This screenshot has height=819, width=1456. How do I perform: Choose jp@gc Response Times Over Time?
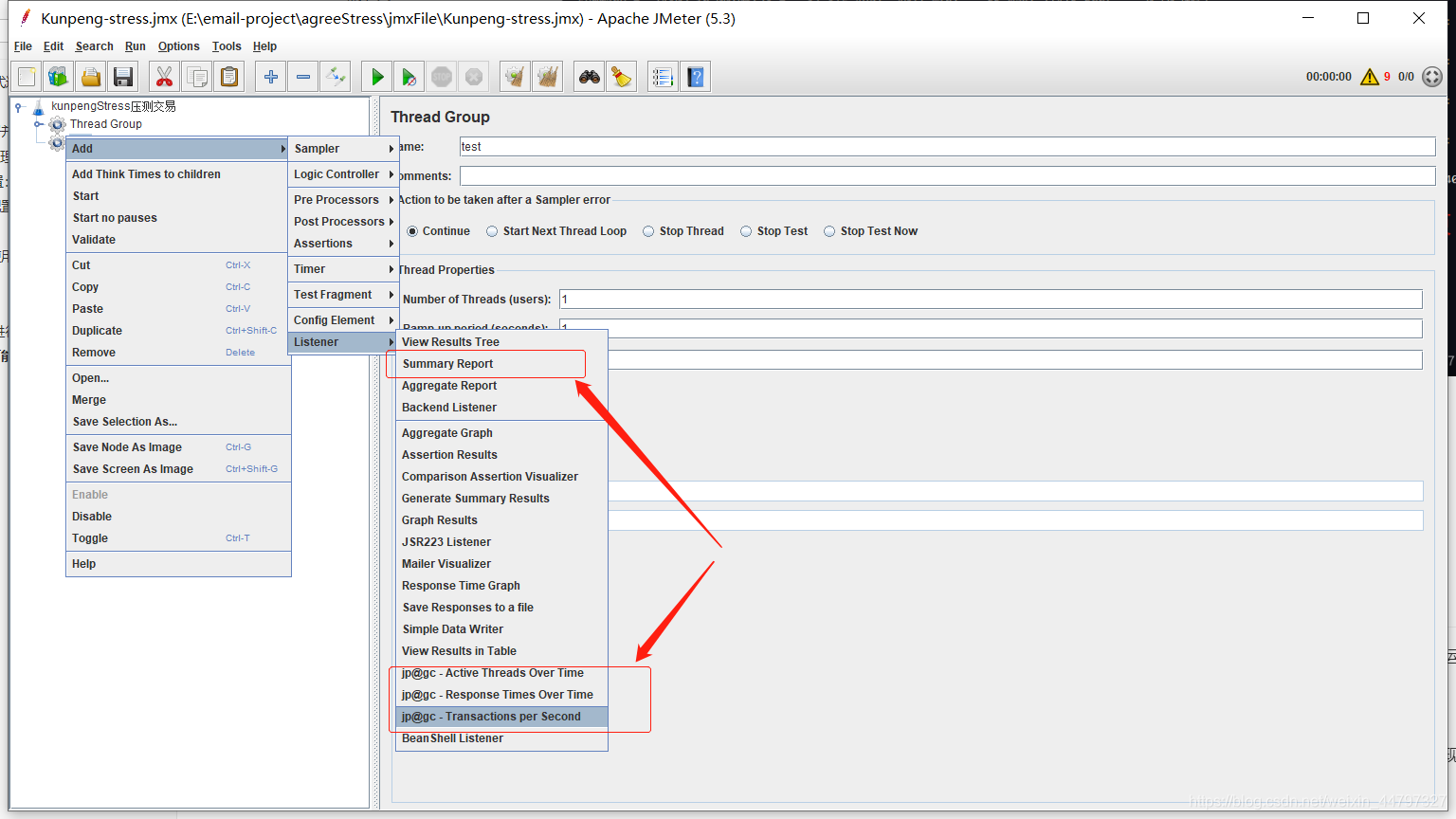coord(501,695)
